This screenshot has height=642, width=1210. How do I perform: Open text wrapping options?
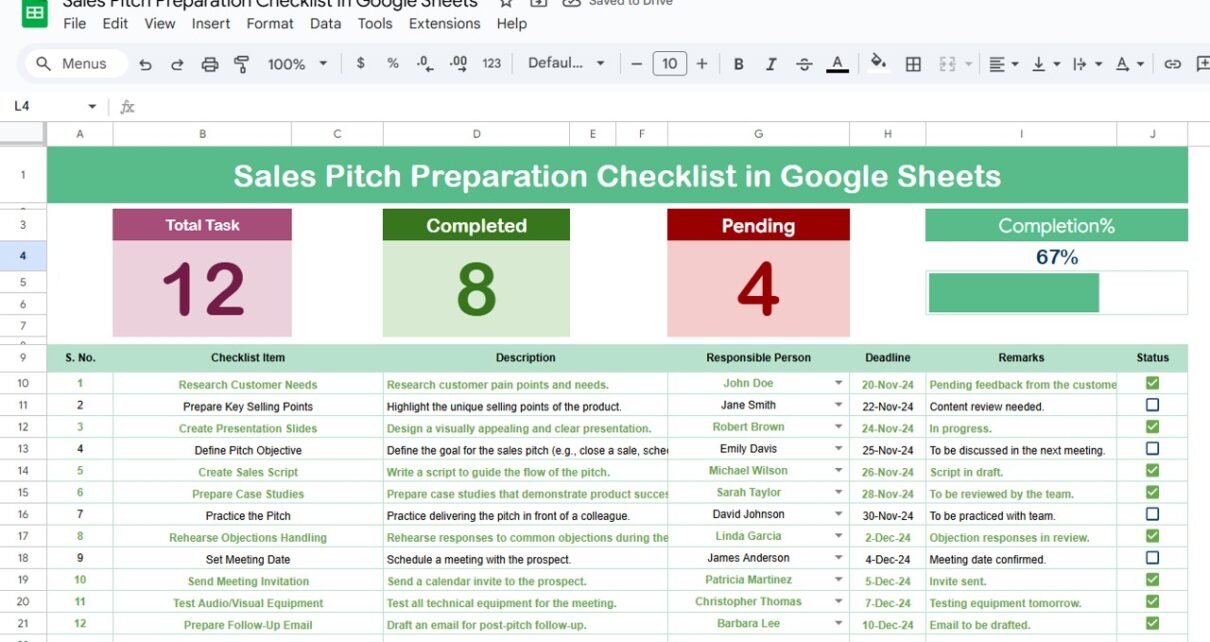pyautogui.click(x=1087, y=64)
